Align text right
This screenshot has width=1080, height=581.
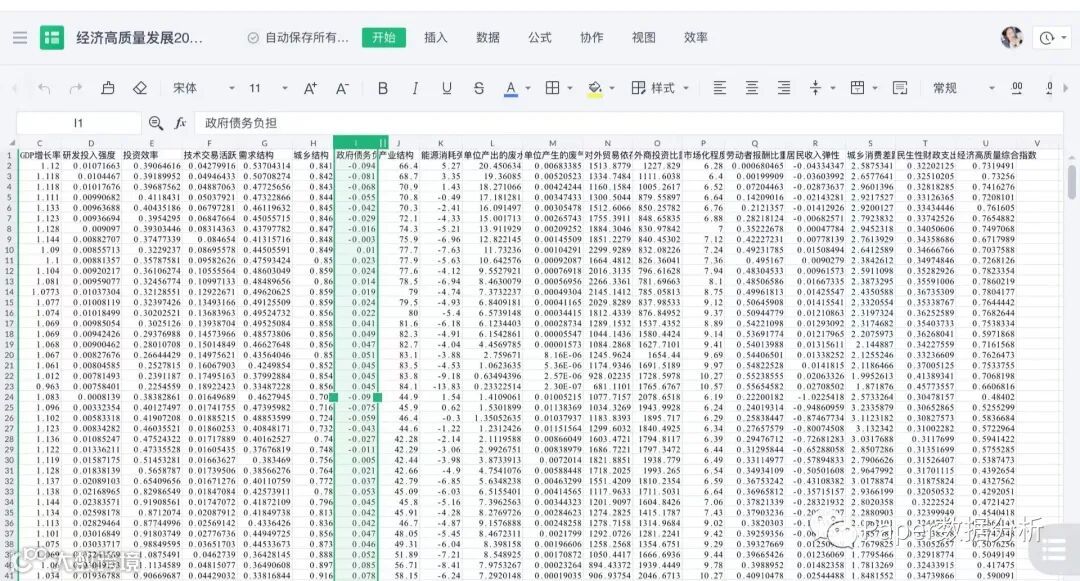coord(784,88)
